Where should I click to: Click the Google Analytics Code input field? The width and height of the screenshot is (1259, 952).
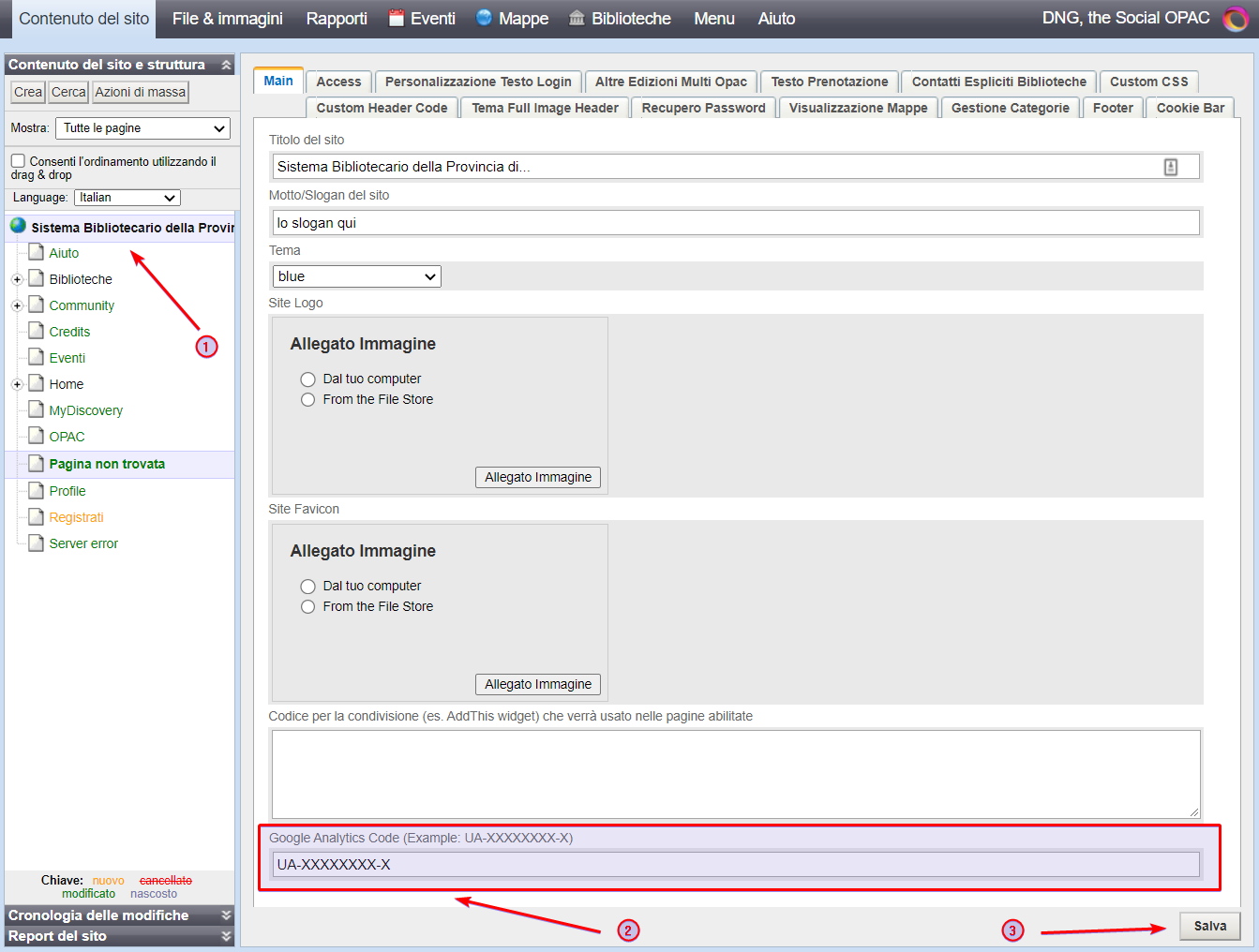pyautogui.click(x=736, y=865)
